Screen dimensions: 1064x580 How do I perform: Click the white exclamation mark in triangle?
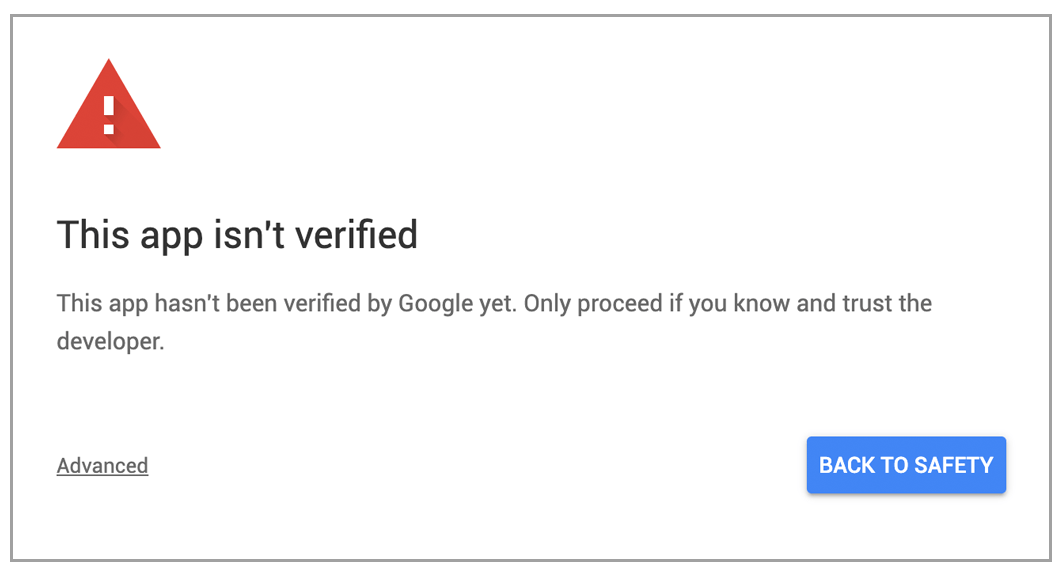pyautogui.click(x=109, y=115)
